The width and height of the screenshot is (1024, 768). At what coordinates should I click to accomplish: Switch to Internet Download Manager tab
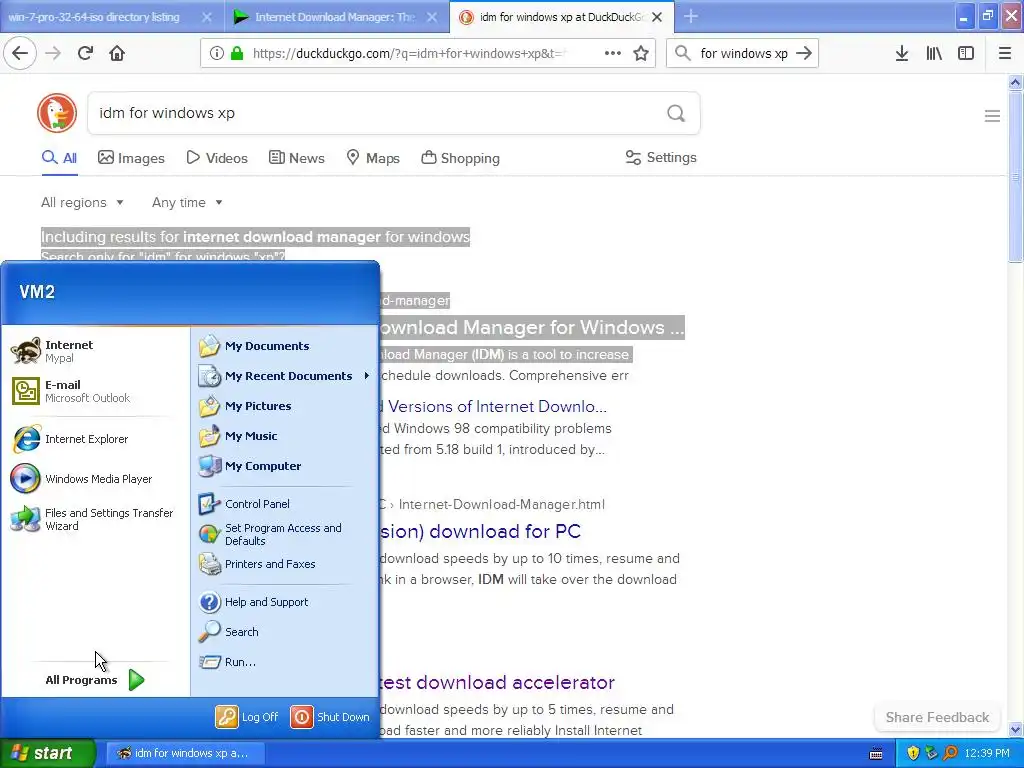(335, 17)
